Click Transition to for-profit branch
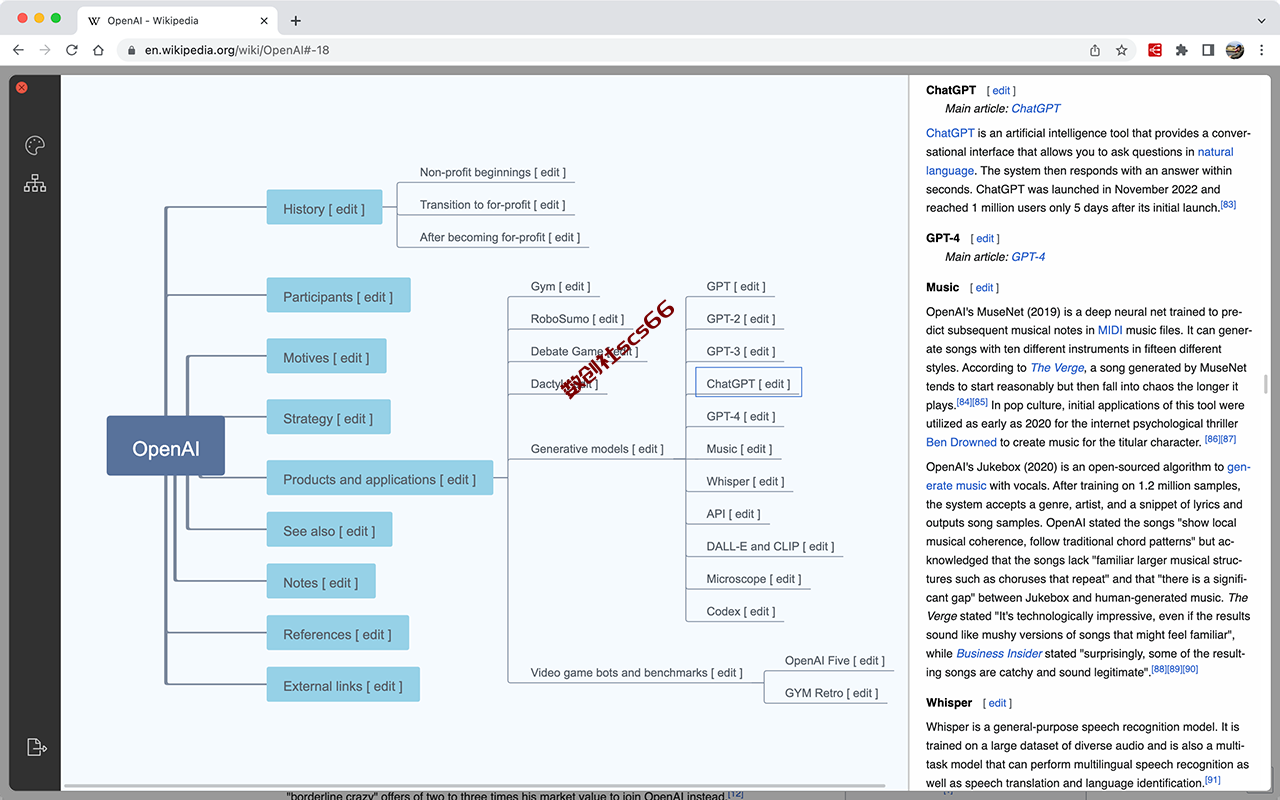 pos(492,205)
